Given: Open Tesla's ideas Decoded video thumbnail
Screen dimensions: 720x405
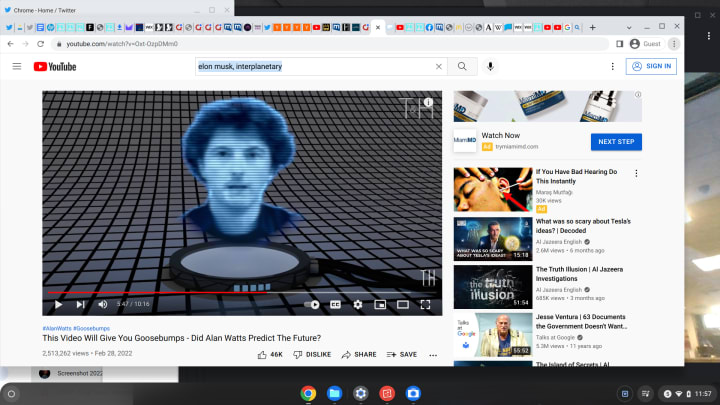Looking at the screenshot, I should point(493,239).
